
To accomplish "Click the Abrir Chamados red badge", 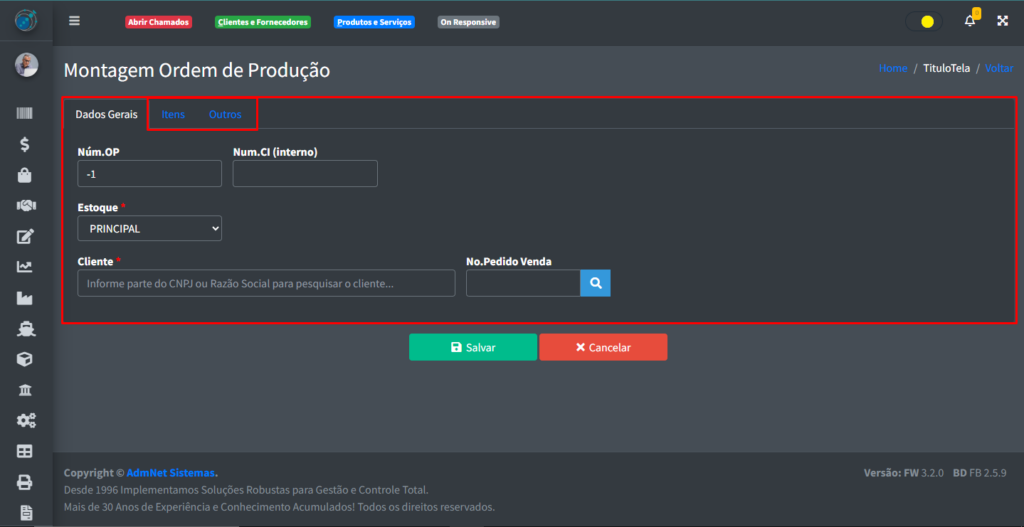I will [x=158, y=22].
